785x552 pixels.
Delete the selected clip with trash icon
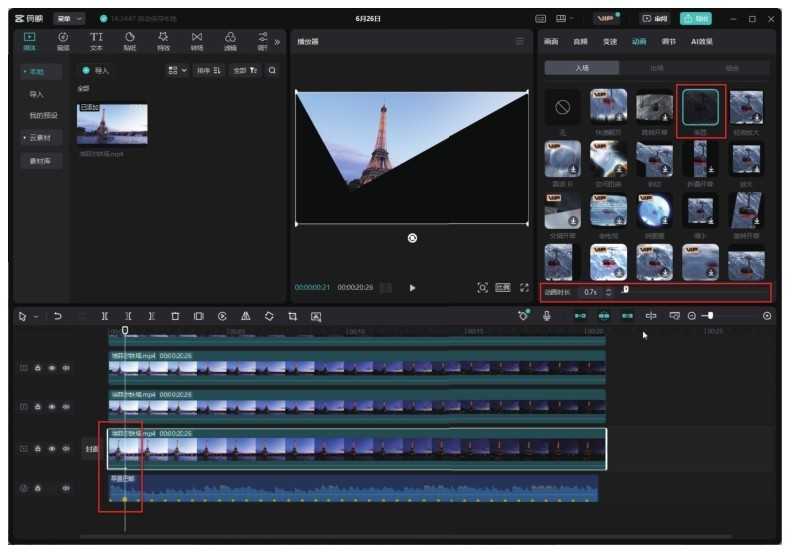point(175,316)
